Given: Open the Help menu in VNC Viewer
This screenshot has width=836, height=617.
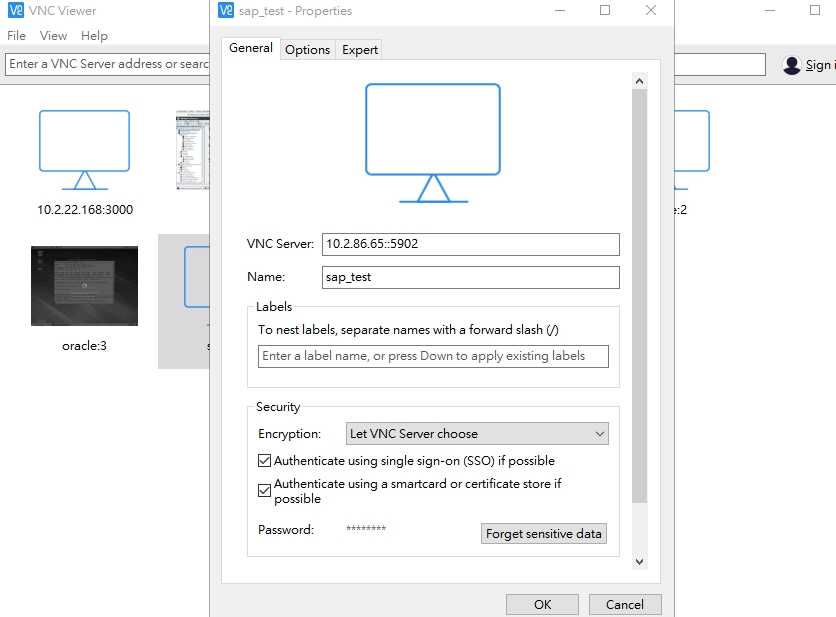Looking at the screenshot, I should [x=94, y=36].
